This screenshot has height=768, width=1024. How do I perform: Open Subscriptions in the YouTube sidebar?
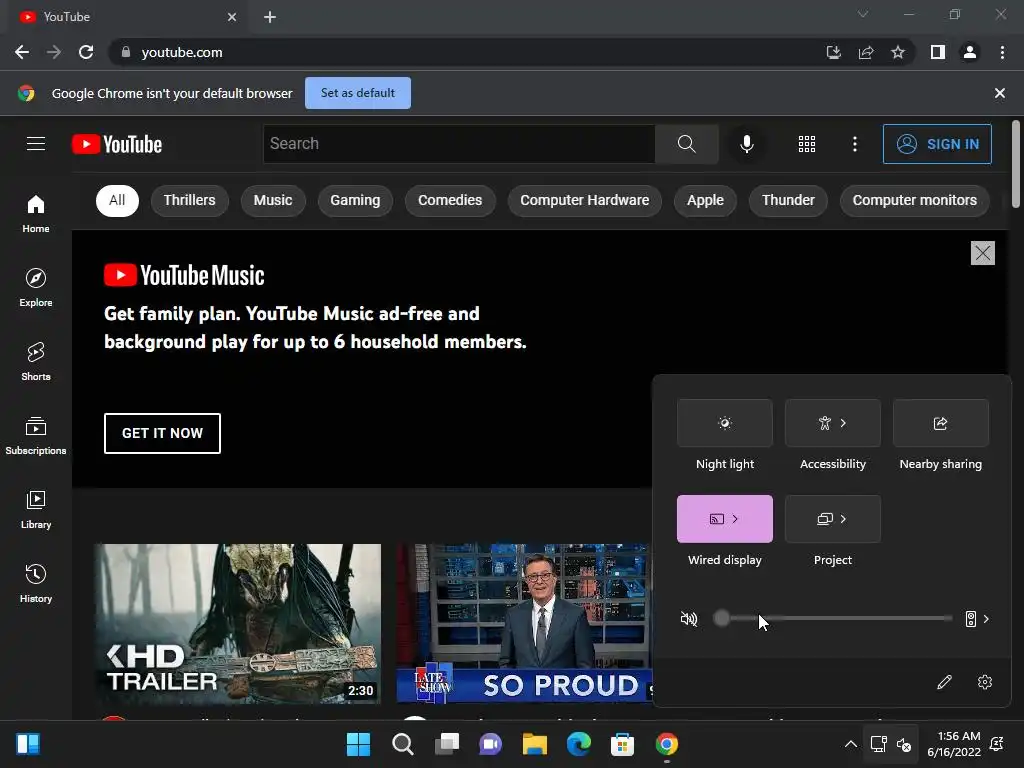(x=36, y=436)
